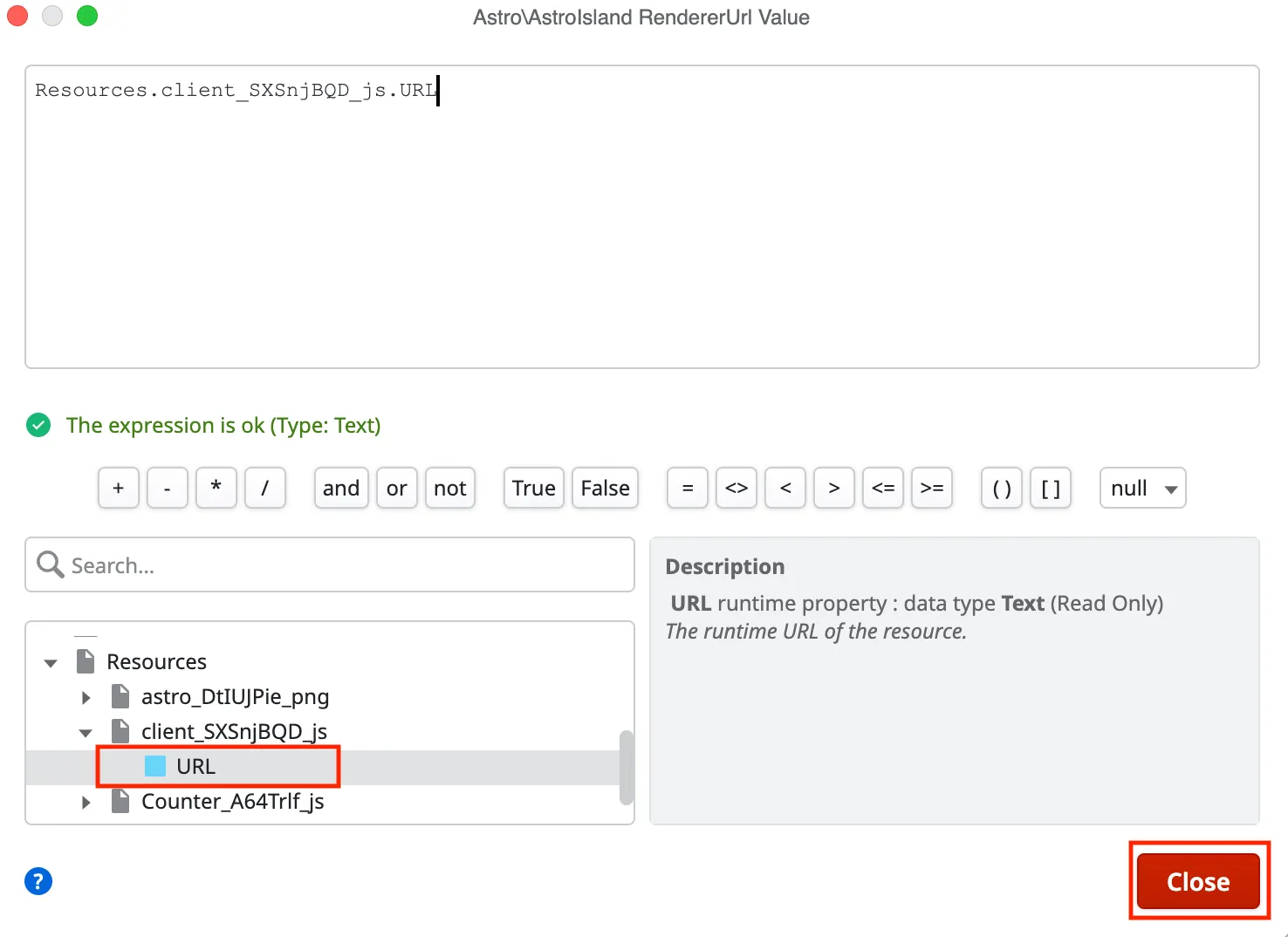Screen dimensions: 1288x937
Task: Insert the True value
Action: click(x=533, y=488)
